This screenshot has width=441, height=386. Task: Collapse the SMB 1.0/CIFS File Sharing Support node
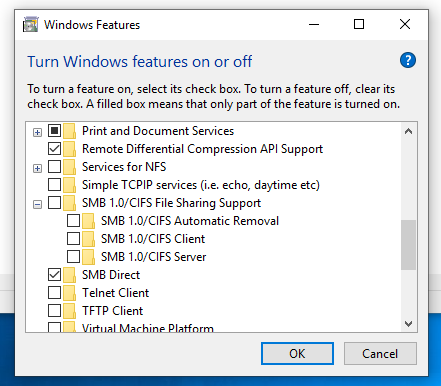(37, 205)
